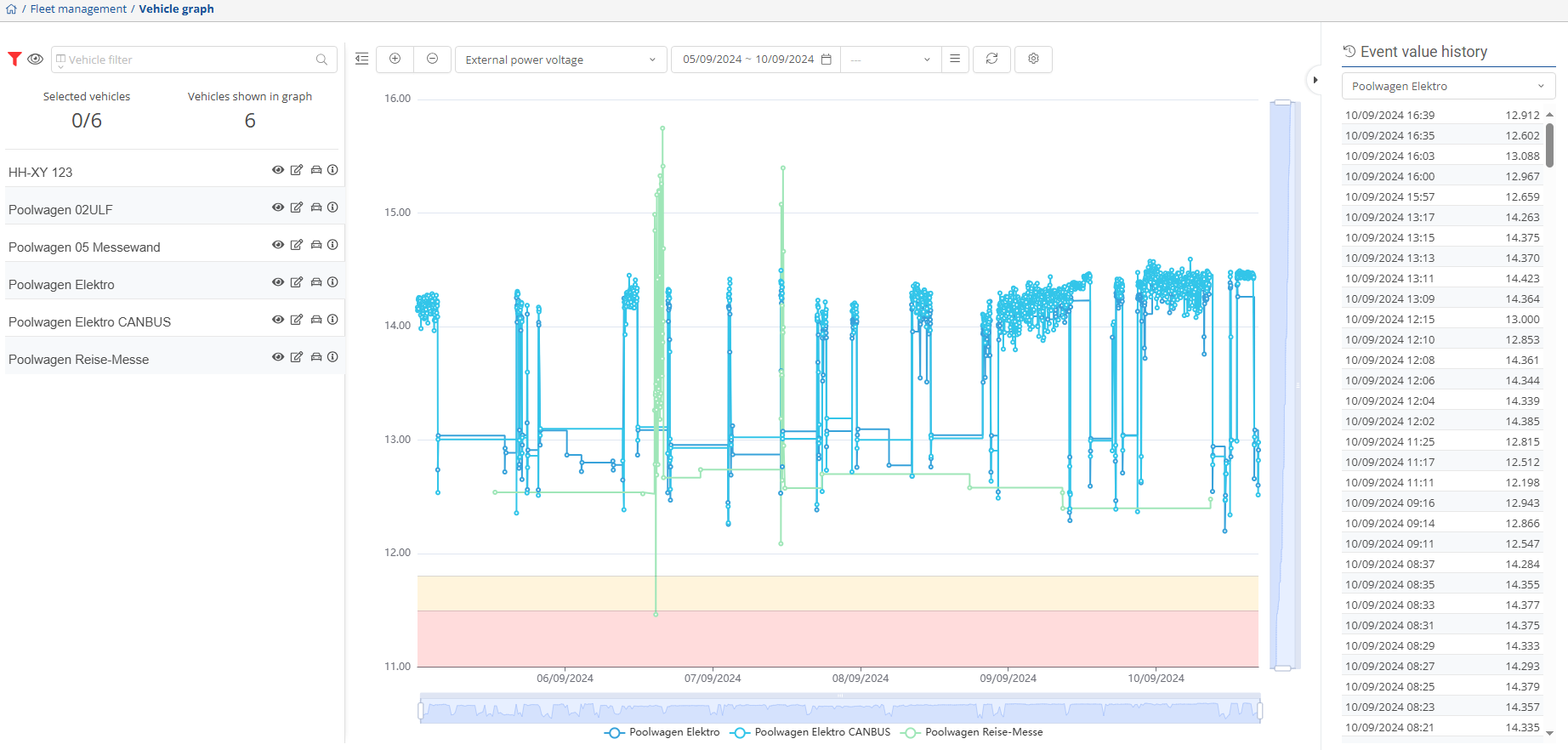
Task: Go to Fleet management breadcrumb
Action: [x=78, y=9]
